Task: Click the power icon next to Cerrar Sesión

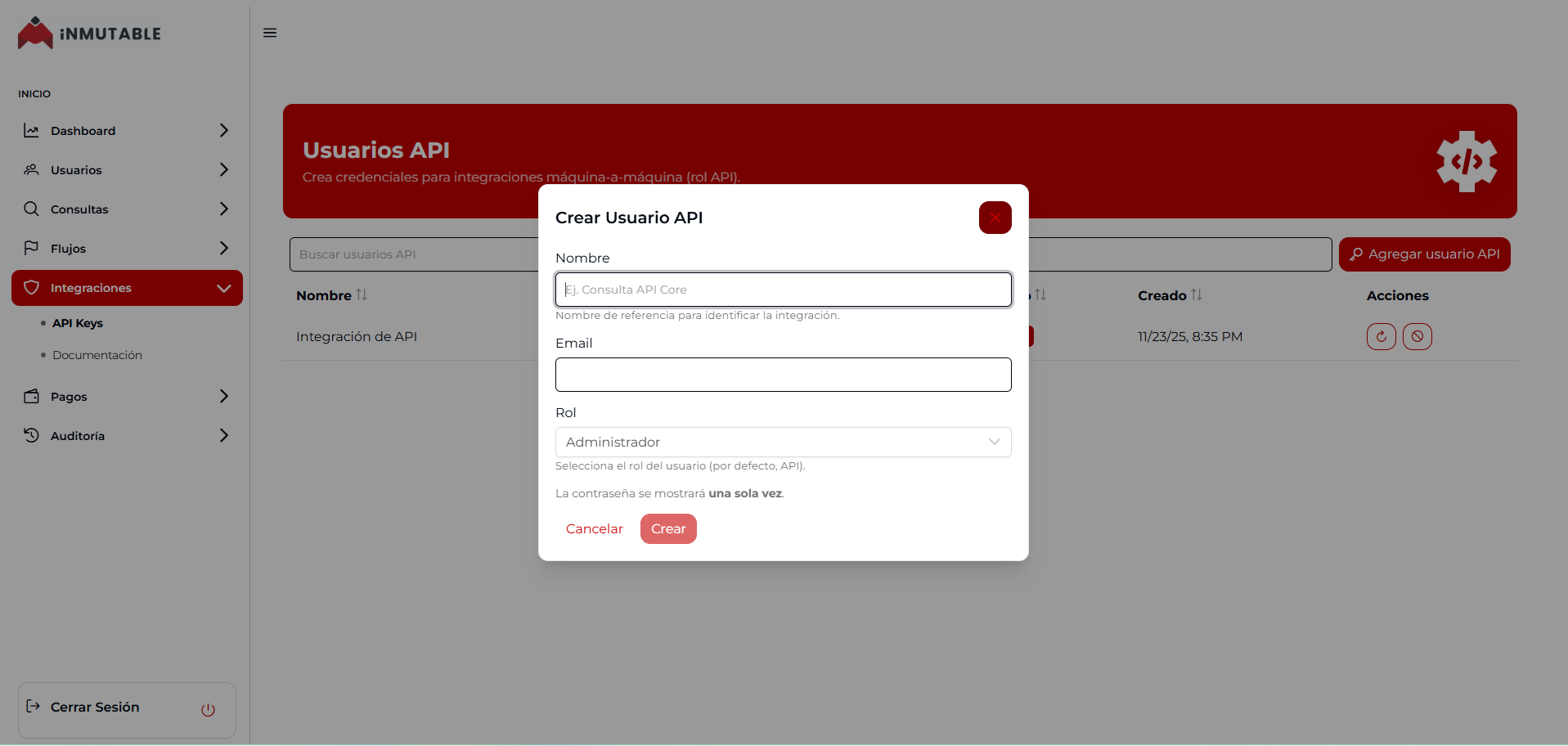Action: tap(209, 710)
